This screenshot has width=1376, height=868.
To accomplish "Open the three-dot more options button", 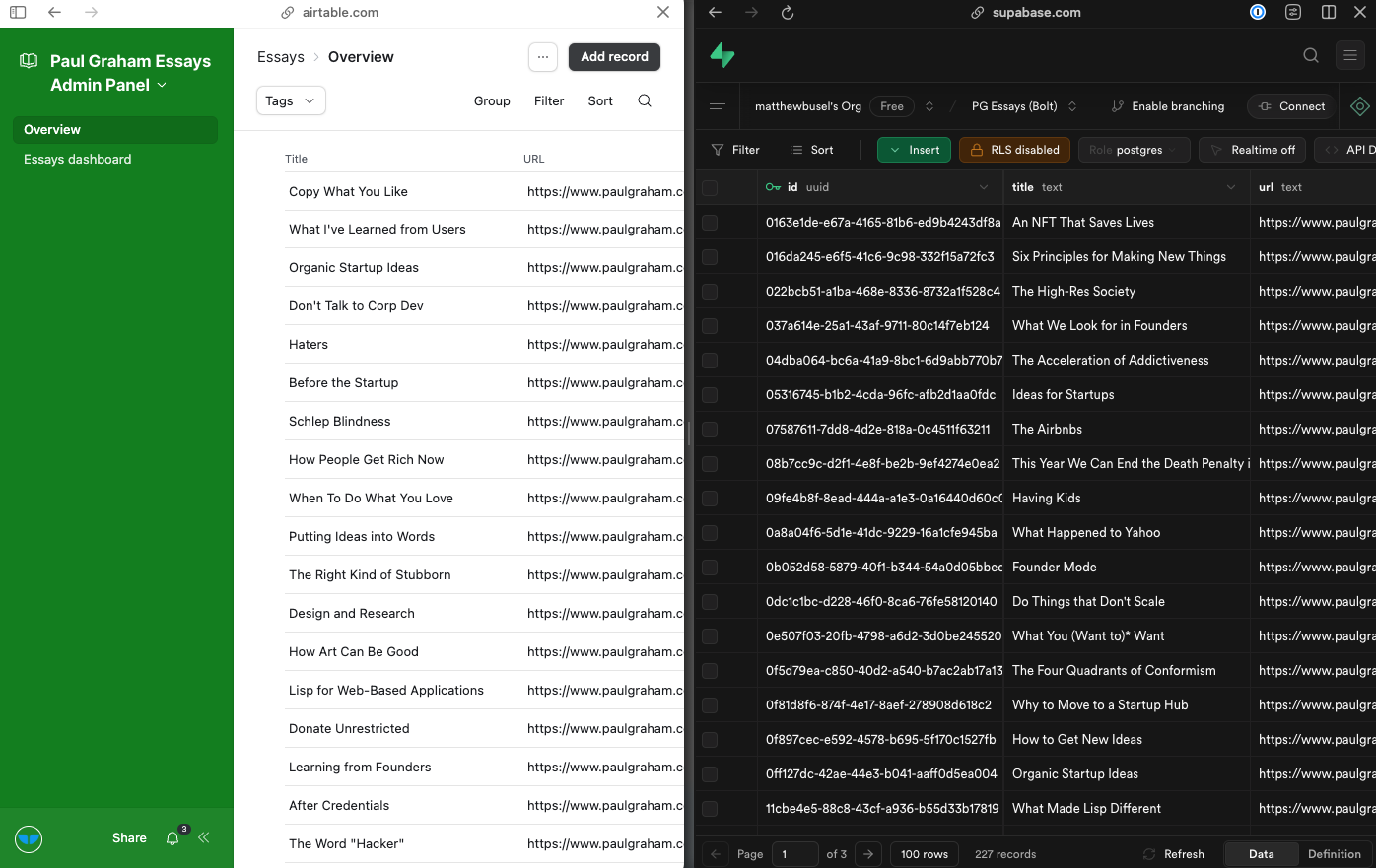I will coord(543,57).
